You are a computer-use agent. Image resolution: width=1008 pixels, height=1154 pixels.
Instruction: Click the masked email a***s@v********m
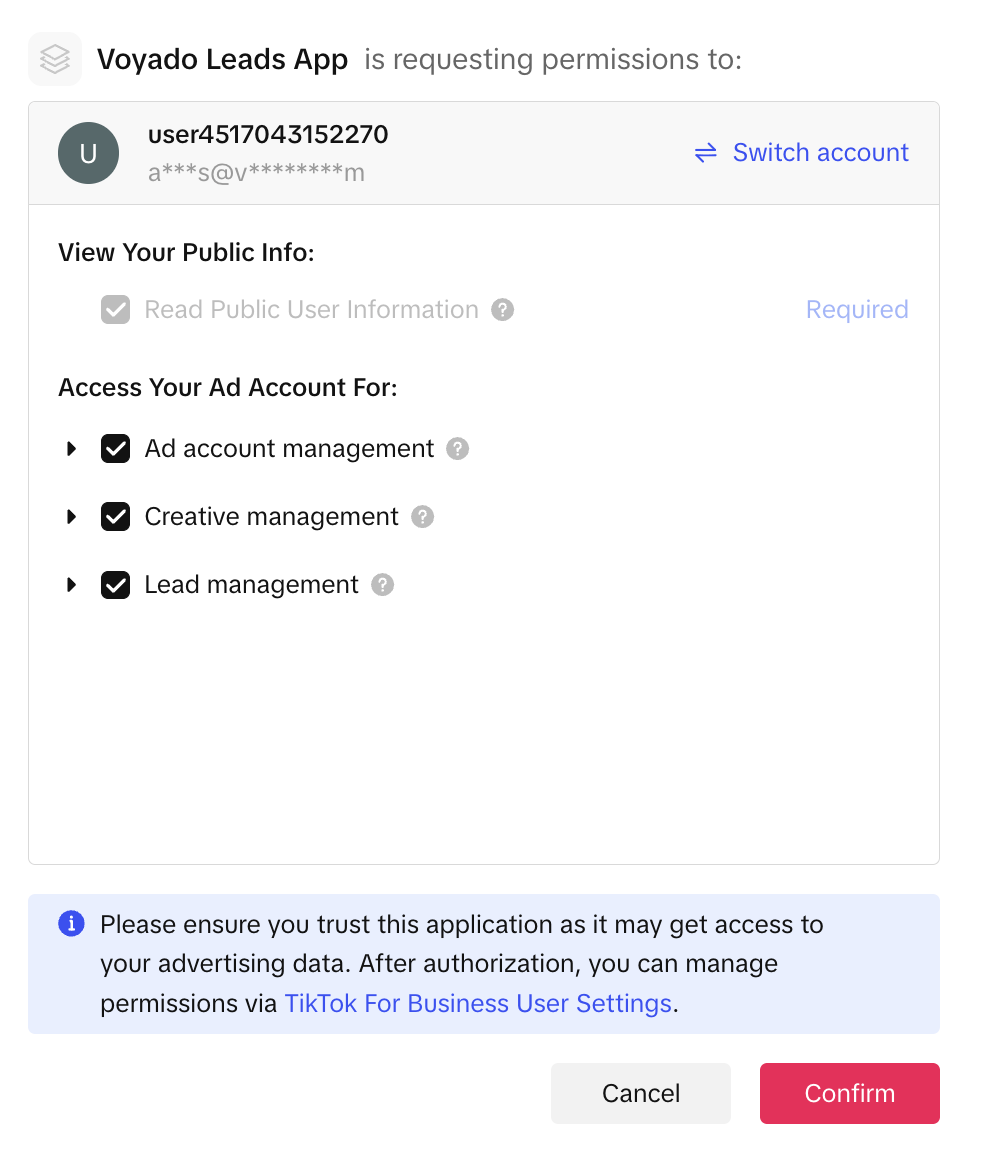[256, 172]
